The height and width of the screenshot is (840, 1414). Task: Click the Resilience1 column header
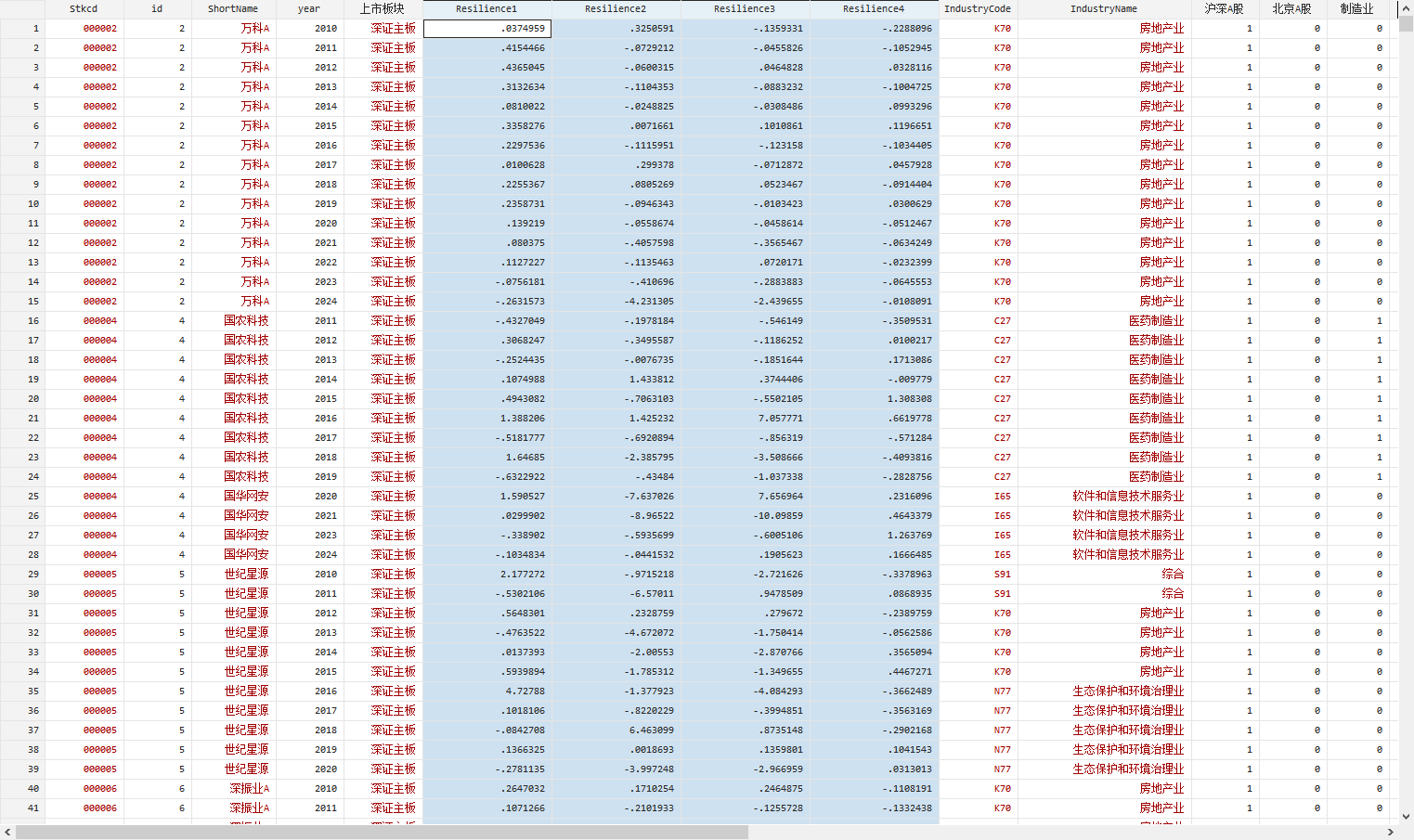(x=486, y=8)
